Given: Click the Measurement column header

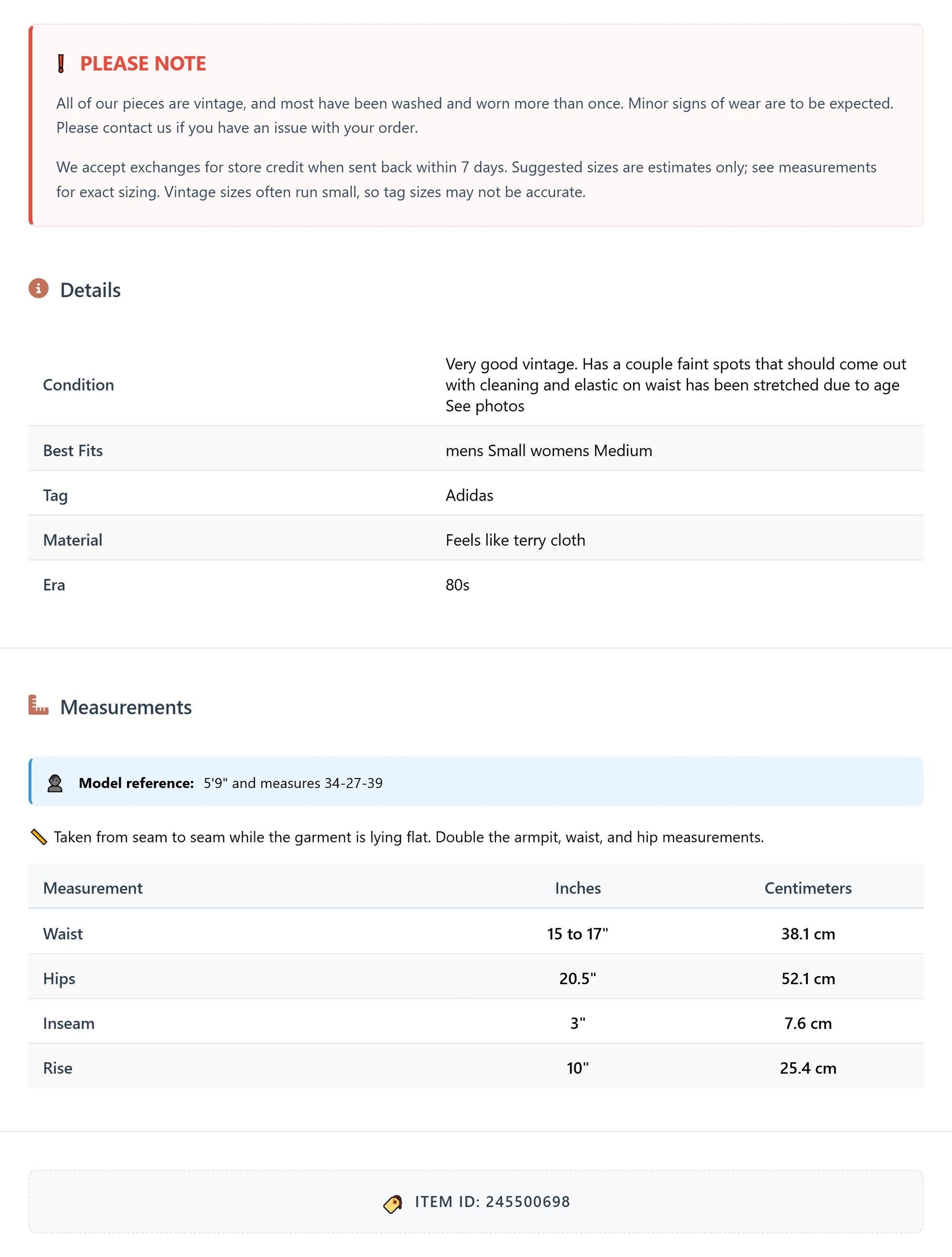Looking at the screenshot, I should [x=92, y=888].
